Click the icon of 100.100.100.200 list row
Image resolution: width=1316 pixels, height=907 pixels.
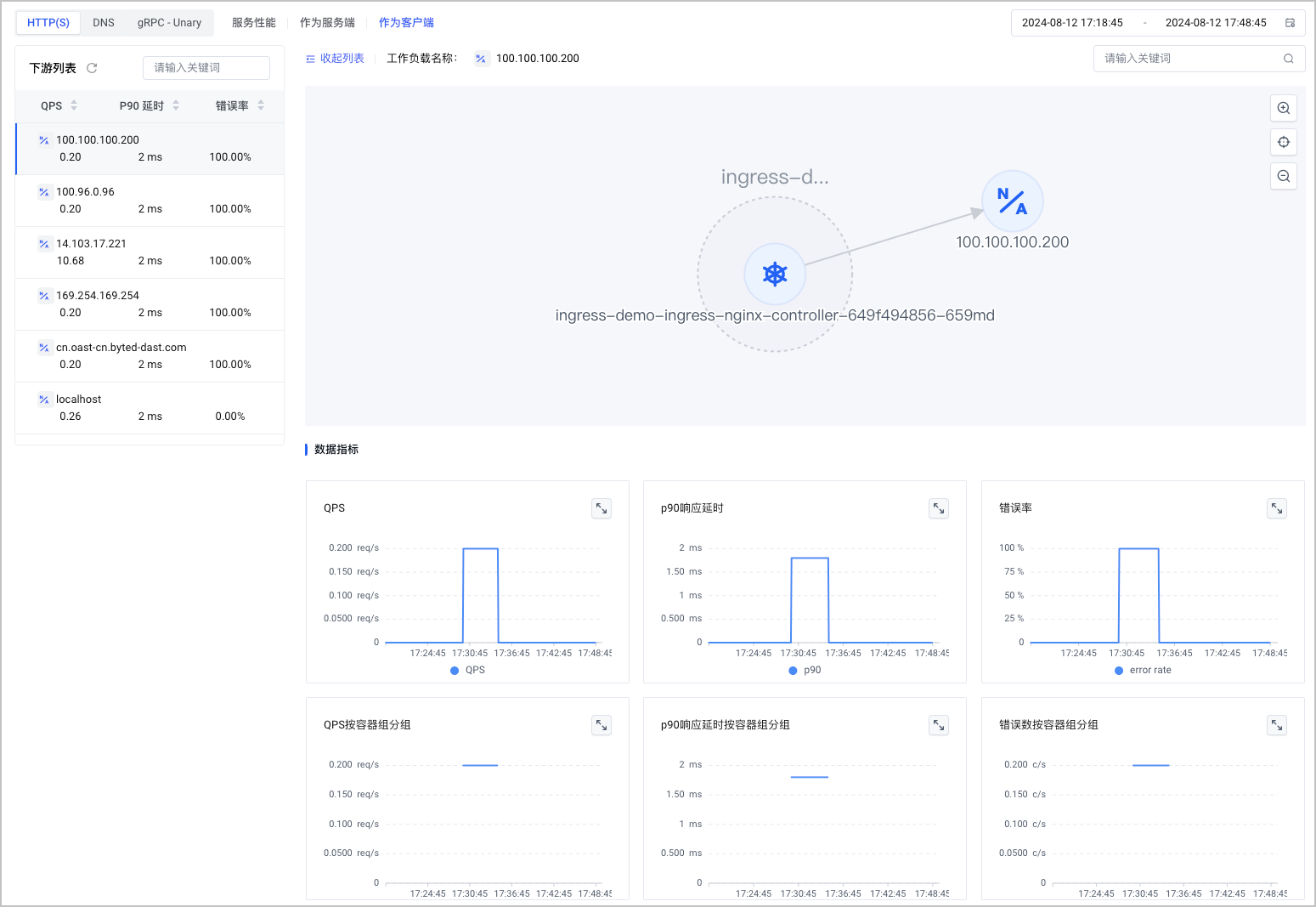tap(44, 140)
